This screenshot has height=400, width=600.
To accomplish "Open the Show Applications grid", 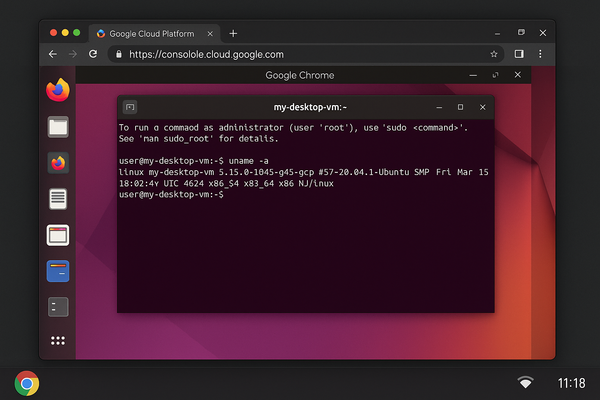I will click(58, 340).
